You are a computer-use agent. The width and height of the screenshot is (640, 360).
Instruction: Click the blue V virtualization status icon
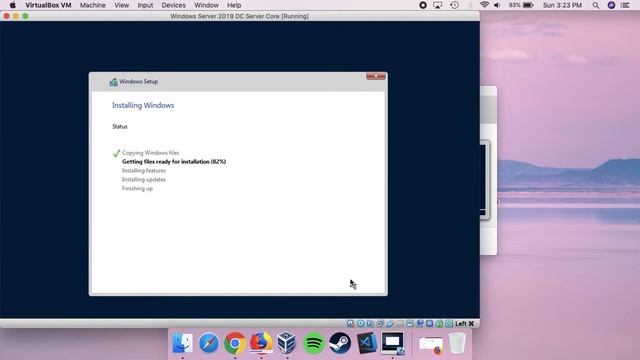(429, 323)
